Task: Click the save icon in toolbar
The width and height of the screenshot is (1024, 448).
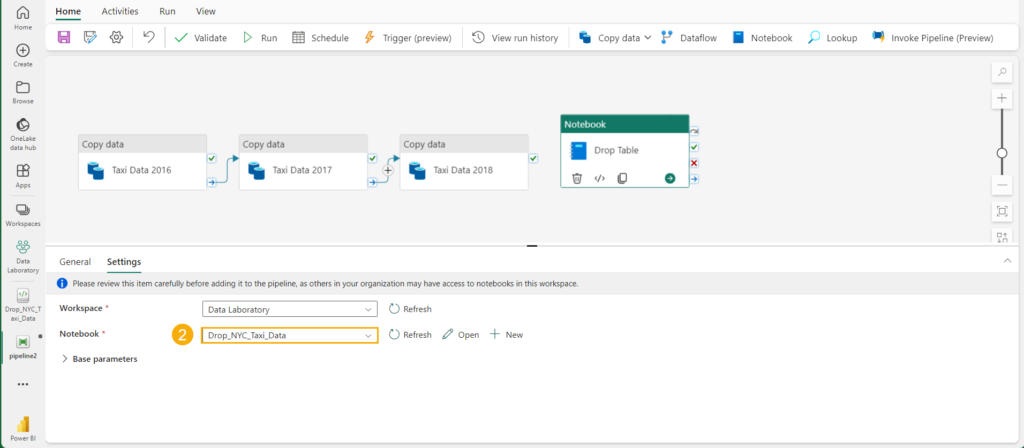Action: pos(64,37)
